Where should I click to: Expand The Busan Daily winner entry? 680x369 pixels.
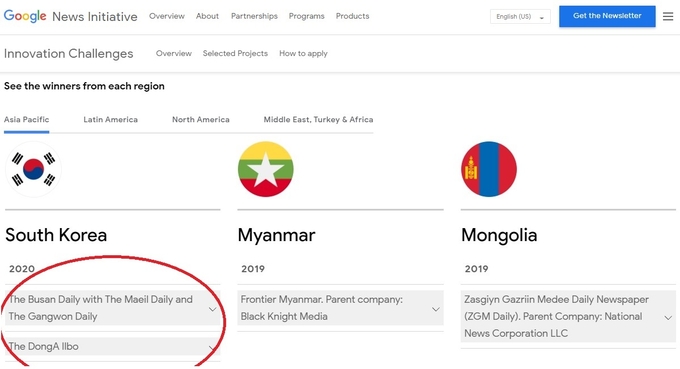[x=113, y=308]
